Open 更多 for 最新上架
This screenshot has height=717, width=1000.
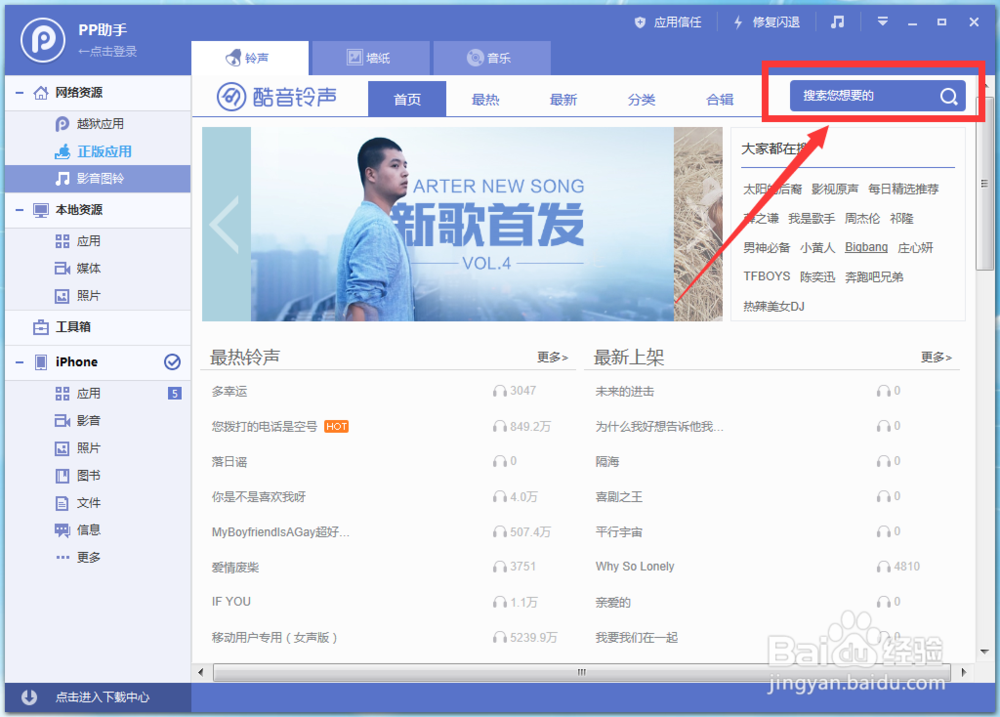pos(936,357)
